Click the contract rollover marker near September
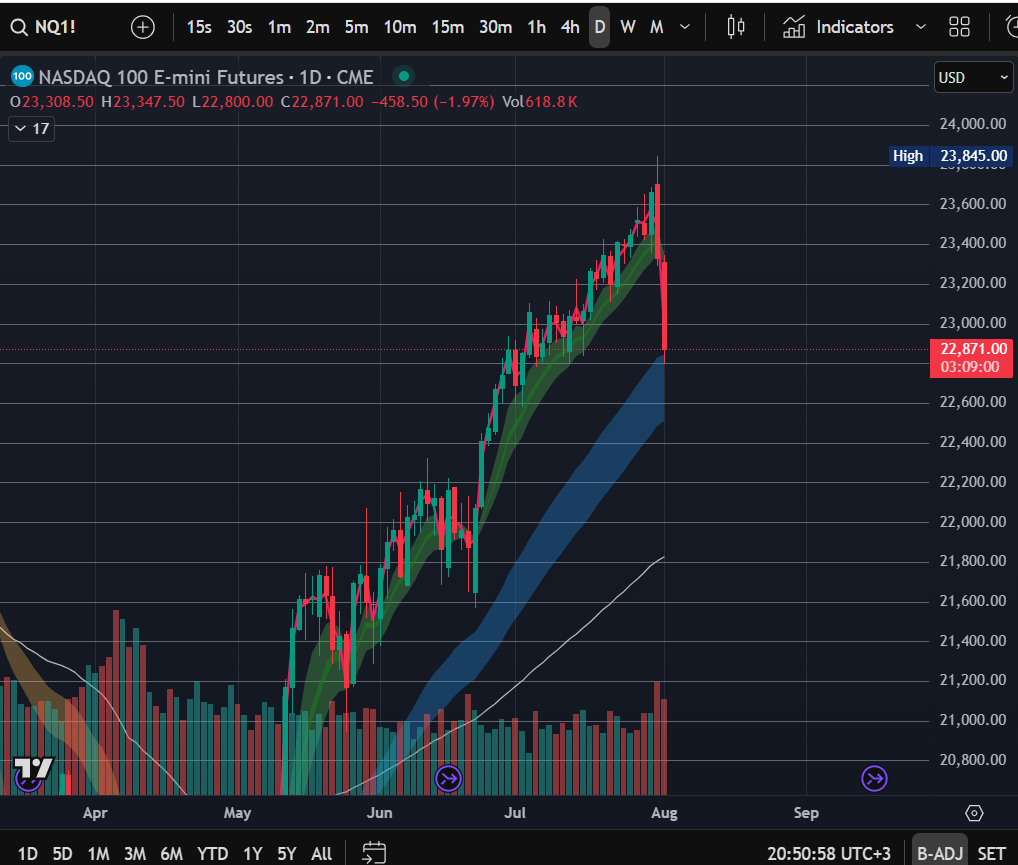The image size is (1018, 865). [875, 778]
